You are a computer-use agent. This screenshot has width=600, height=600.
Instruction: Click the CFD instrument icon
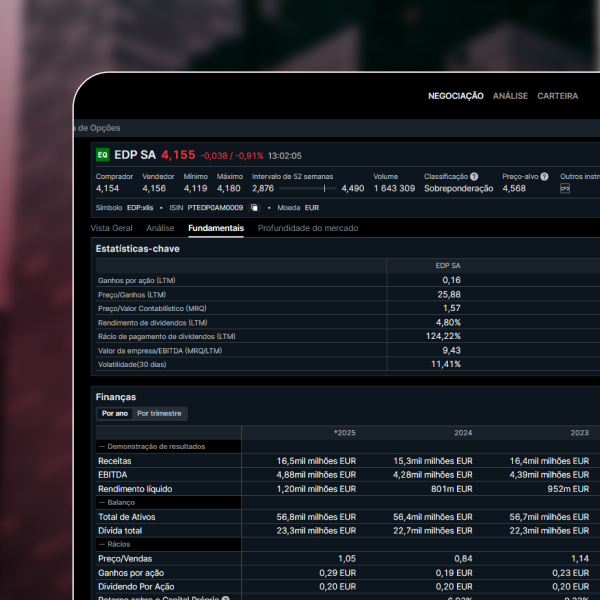[565, 188]
